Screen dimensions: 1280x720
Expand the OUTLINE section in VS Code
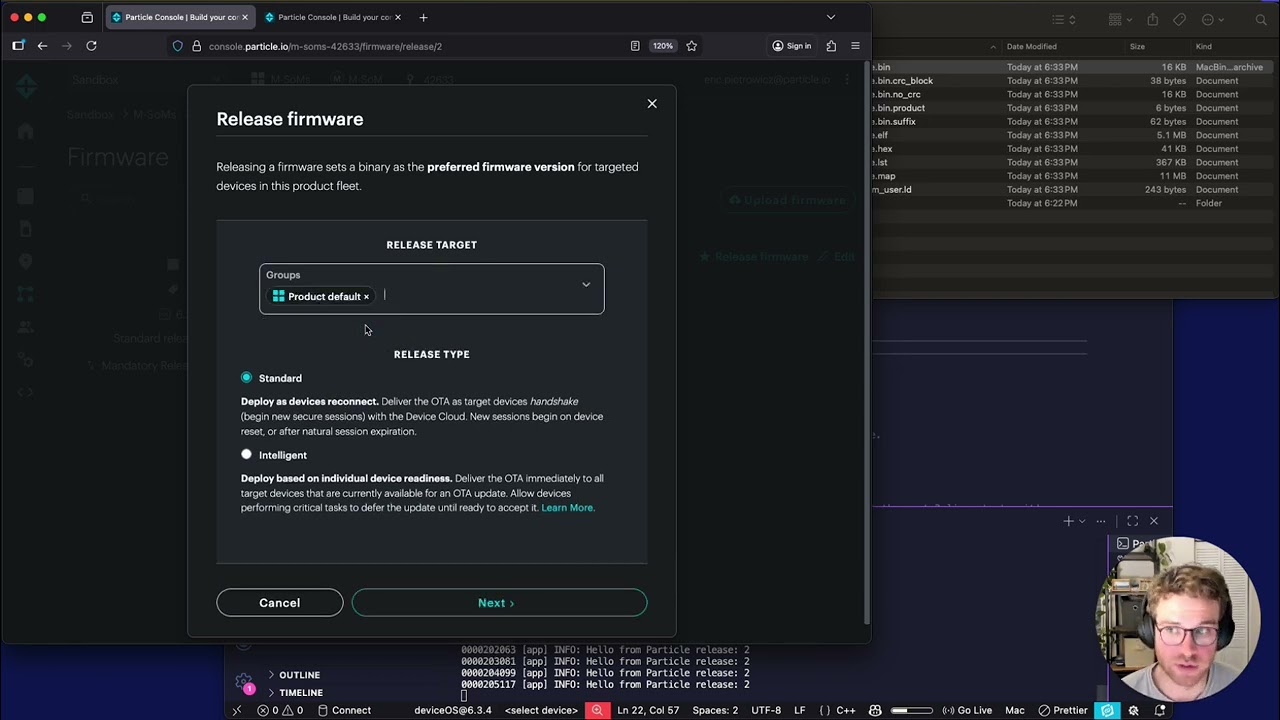[x=299, y=675]
